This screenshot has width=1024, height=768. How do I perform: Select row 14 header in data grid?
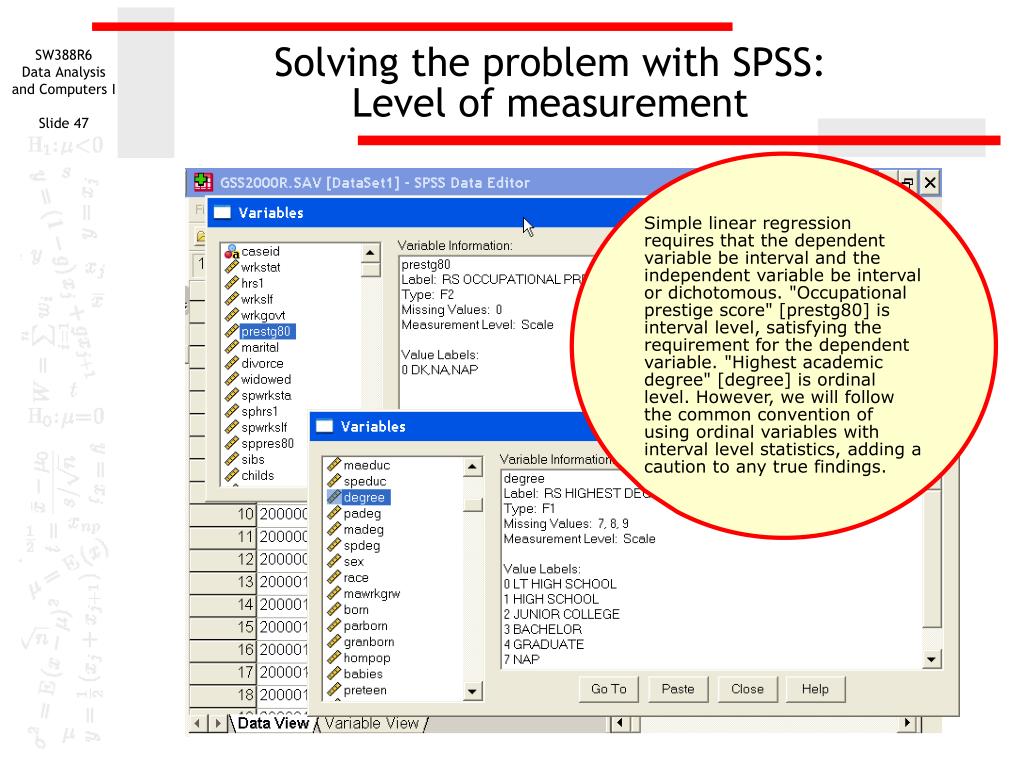[223, 605]
